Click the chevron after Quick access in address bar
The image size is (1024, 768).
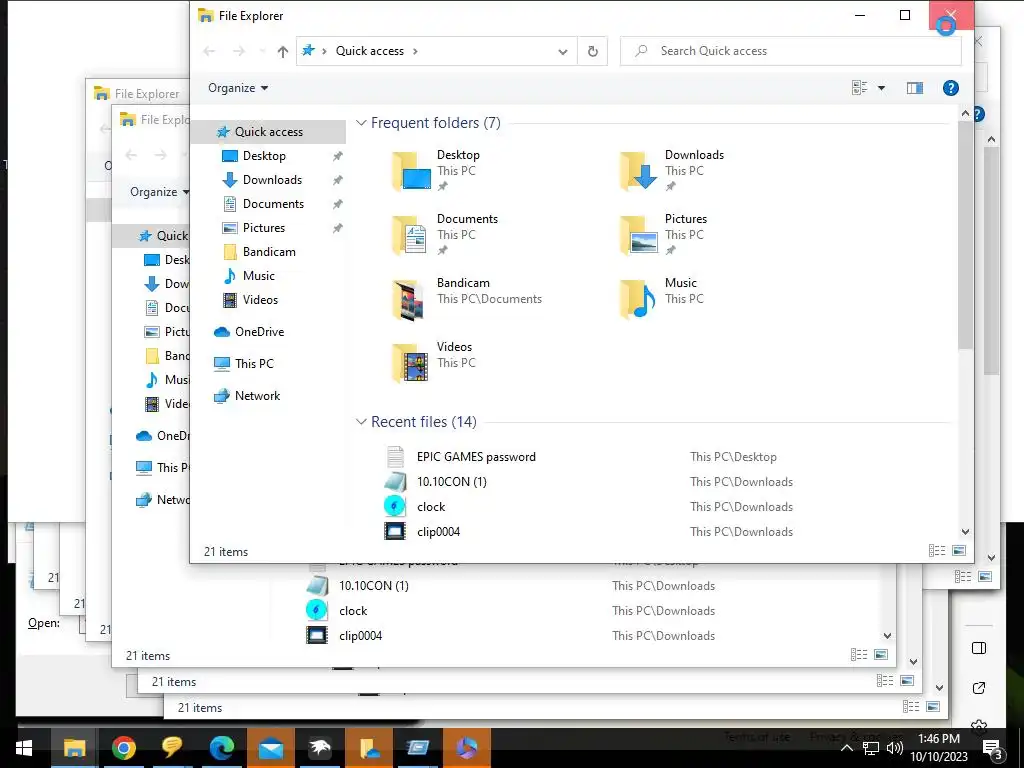[x=415, y=51]
